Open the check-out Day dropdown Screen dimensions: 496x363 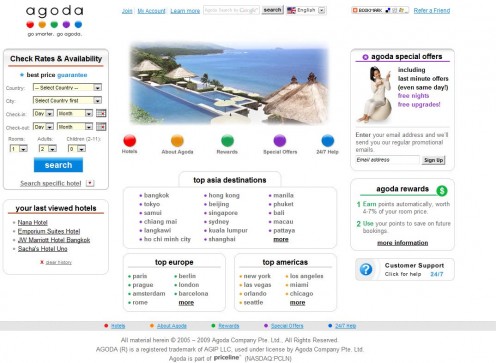[x=43, y=127]
